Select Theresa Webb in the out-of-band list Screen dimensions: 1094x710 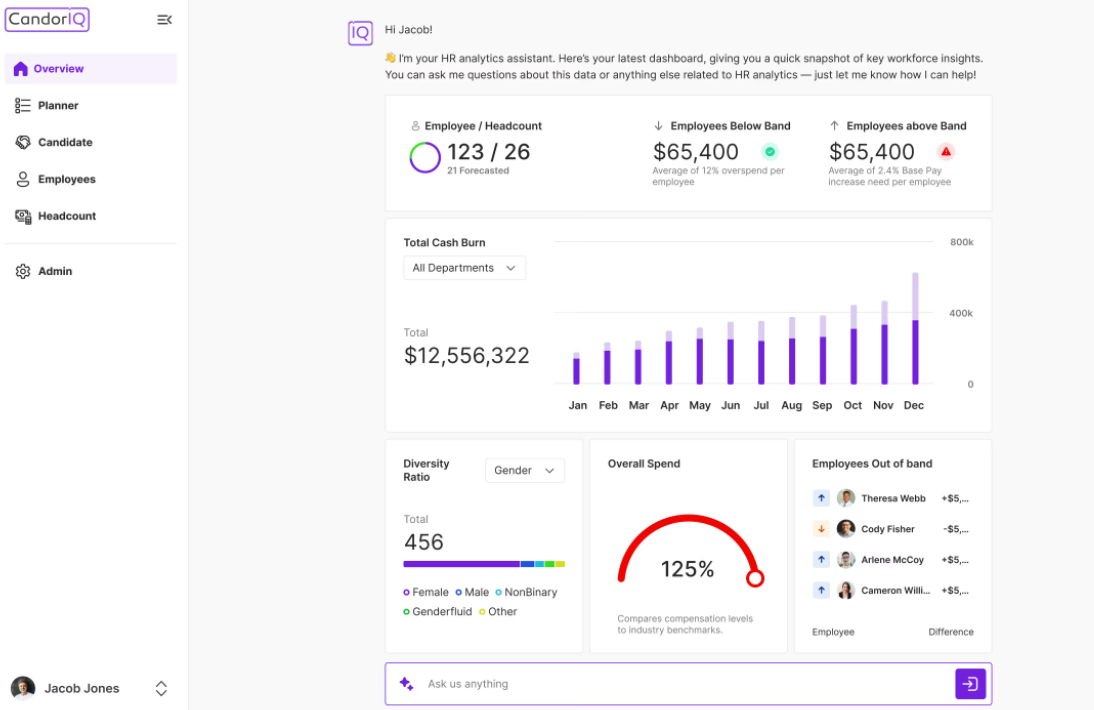pyautogui.click(x=893, y=498)
